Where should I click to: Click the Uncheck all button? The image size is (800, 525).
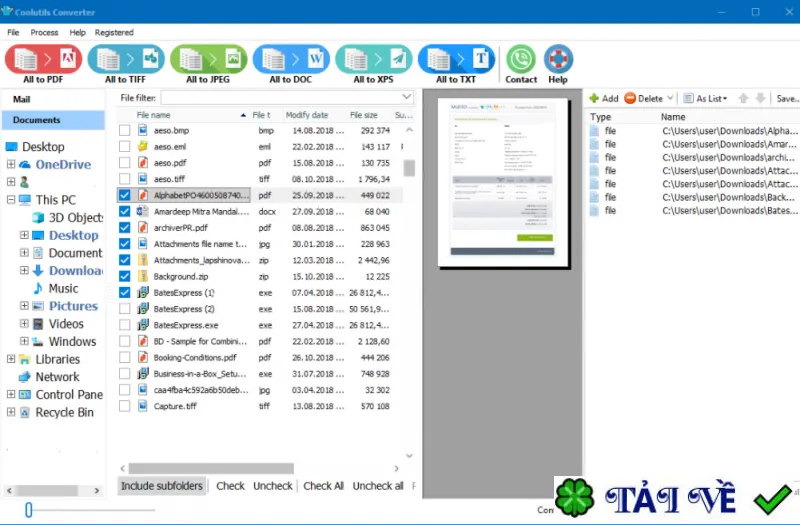pyautogui.click(x=378, y=486)
